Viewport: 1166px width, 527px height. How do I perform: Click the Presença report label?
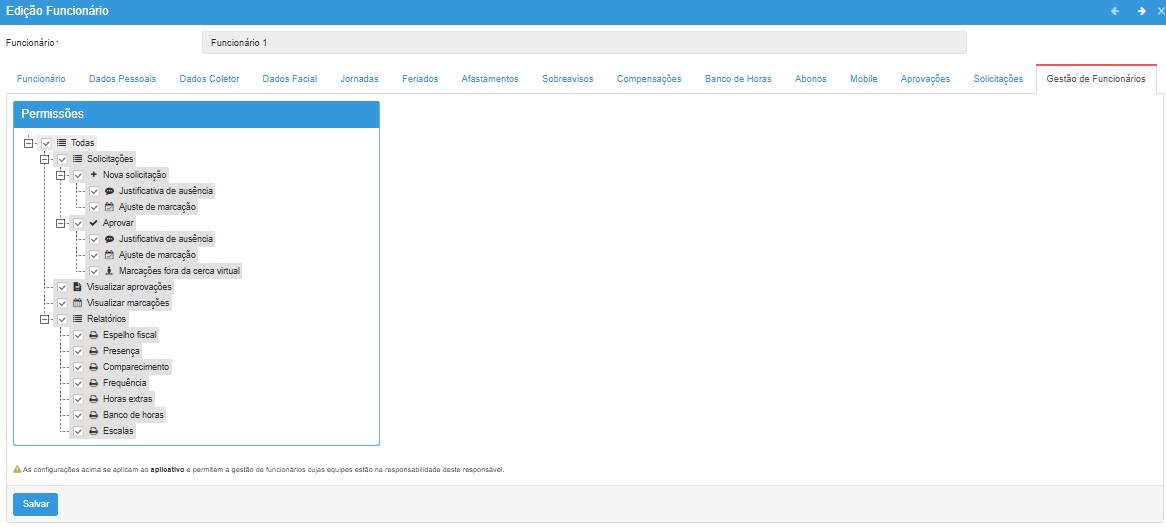(121, 351)
